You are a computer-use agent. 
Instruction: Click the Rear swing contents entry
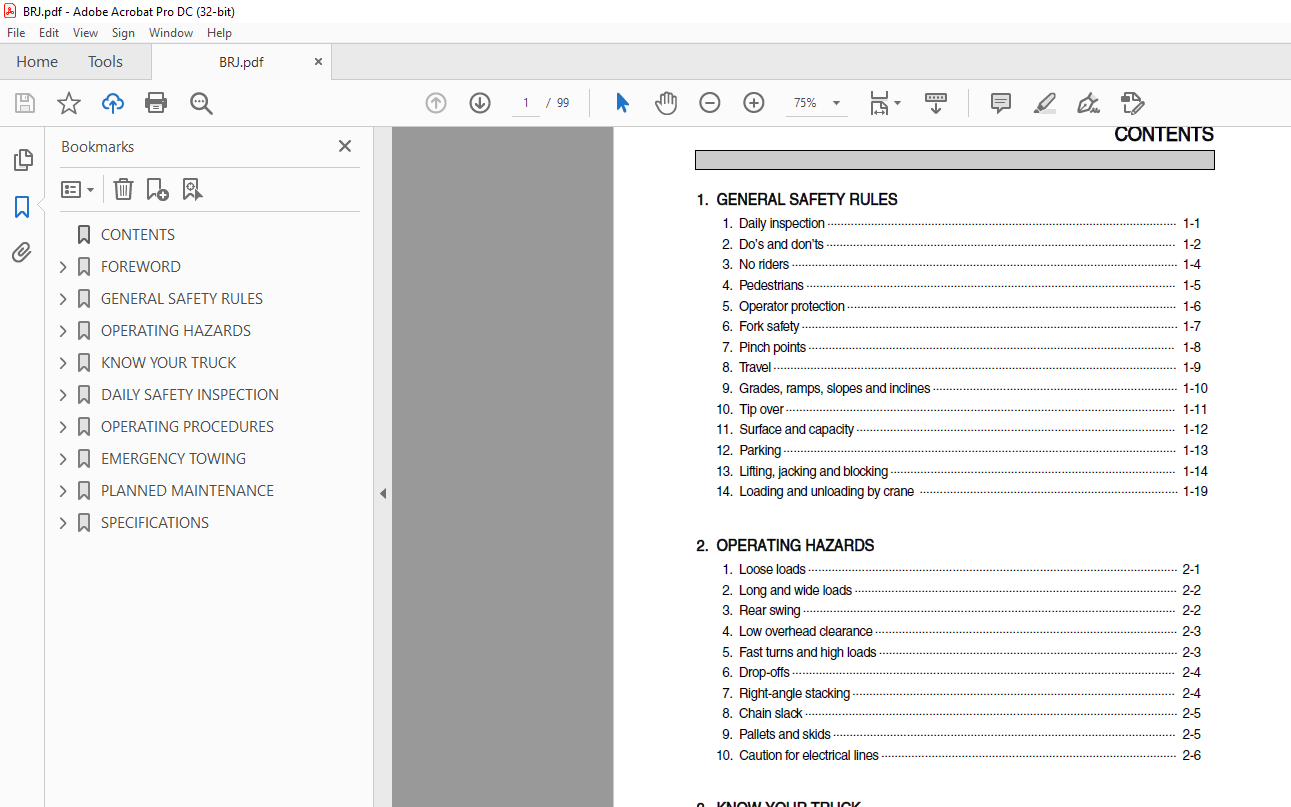pyautogui.click(x=962, y=611)
